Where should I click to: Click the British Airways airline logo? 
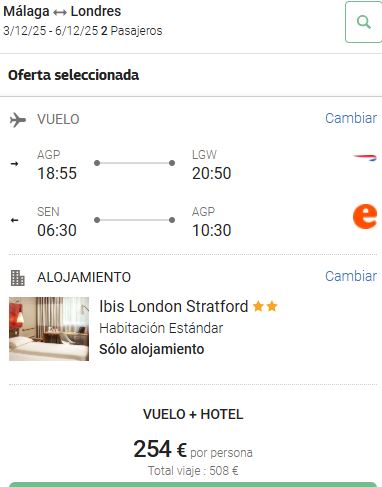[x=365, y=158]
